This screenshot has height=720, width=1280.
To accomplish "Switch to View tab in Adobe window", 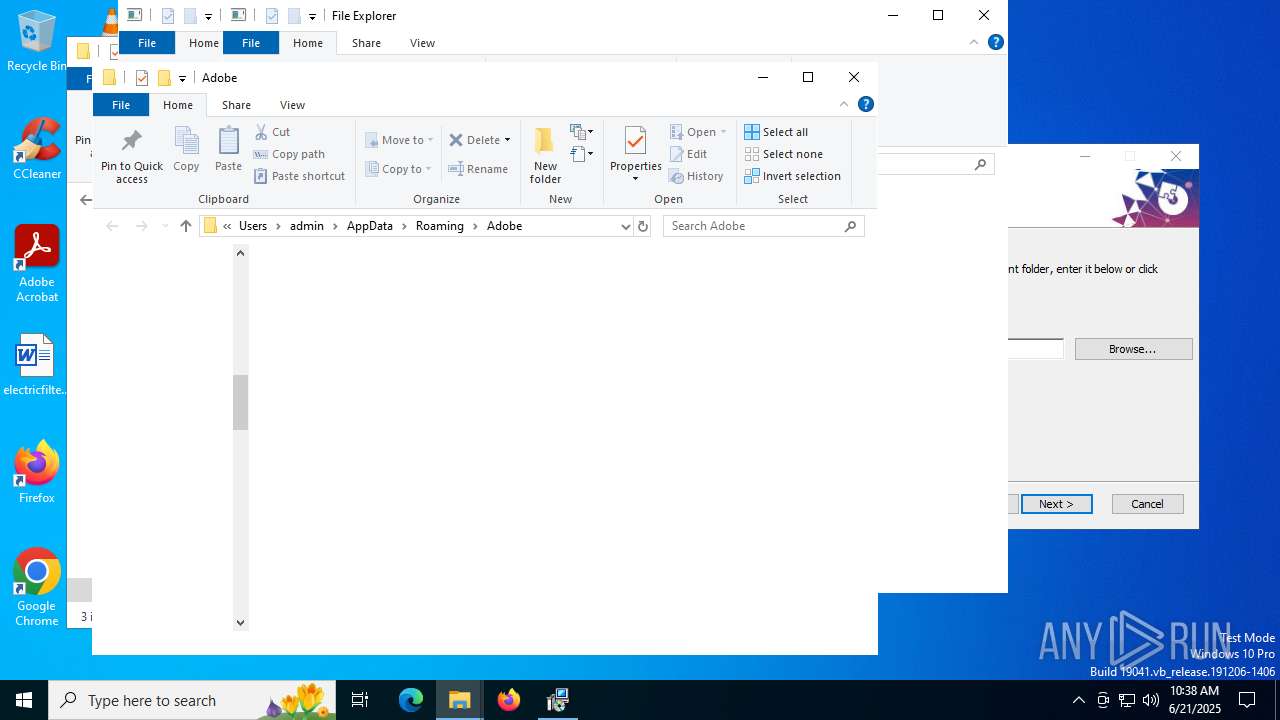I will [292, 105].
